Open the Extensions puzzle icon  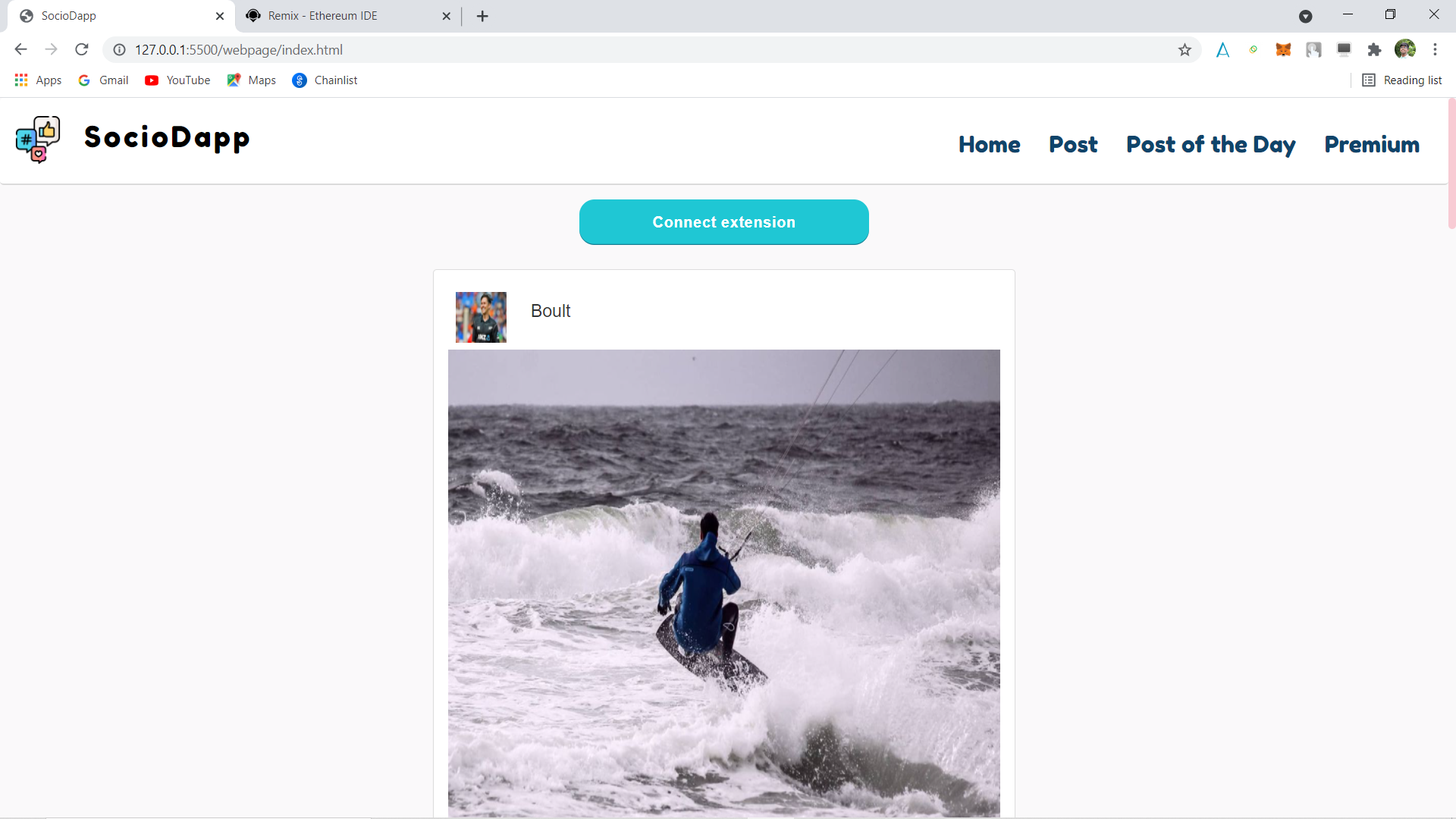coord(1374,50)
